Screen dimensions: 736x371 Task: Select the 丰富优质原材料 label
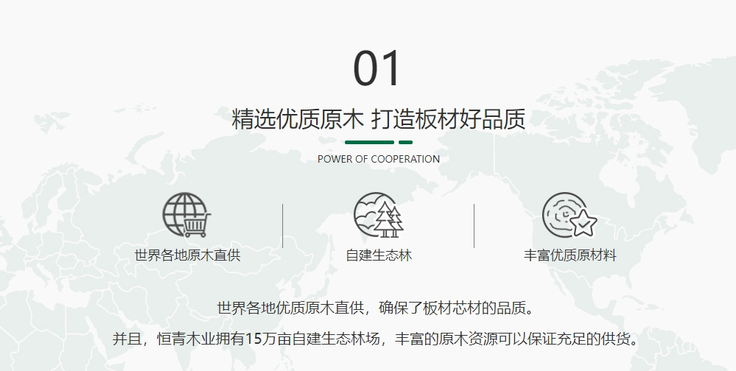click(570, 255)
